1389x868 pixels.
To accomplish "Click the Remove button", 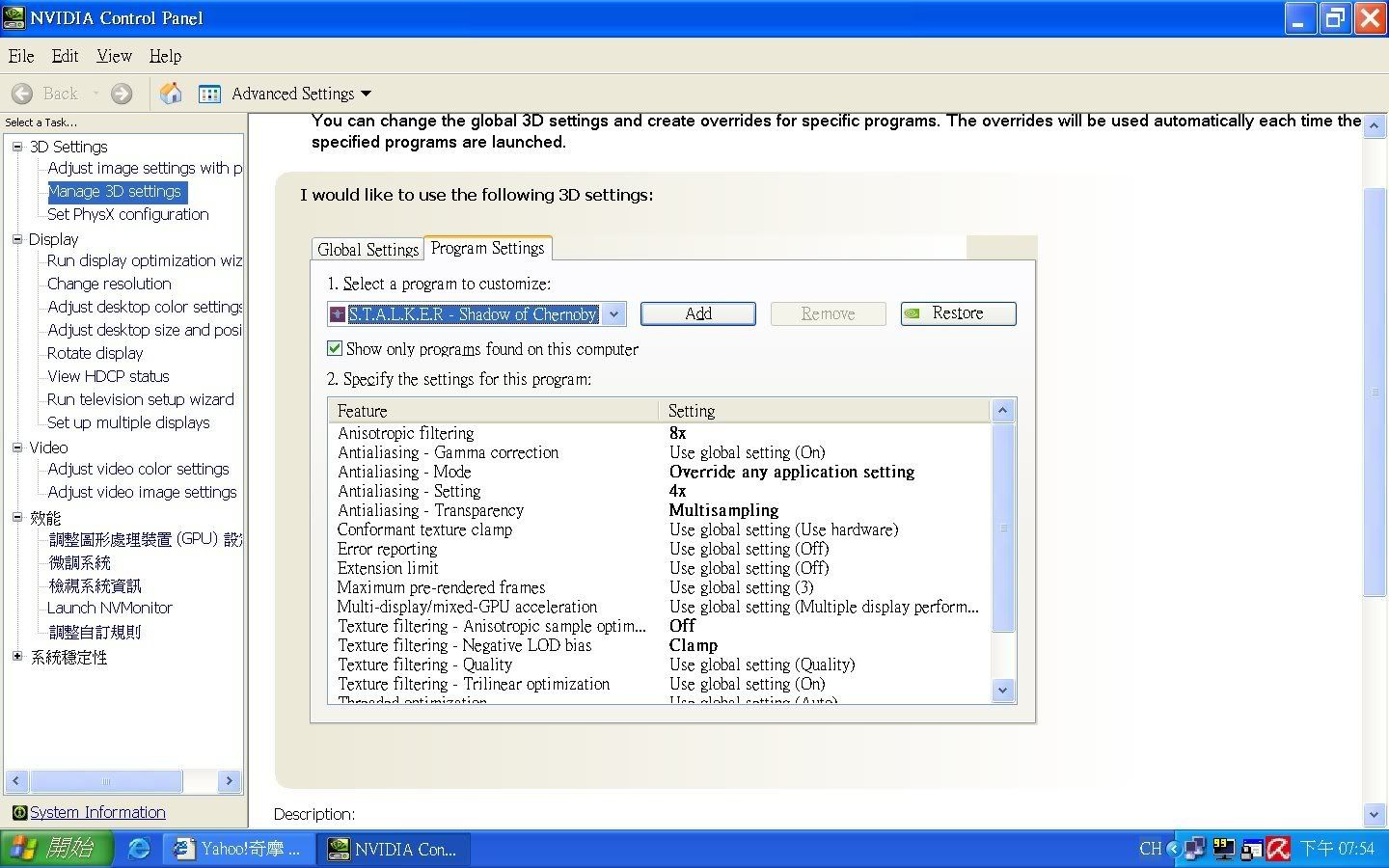I will pos(828,313).
